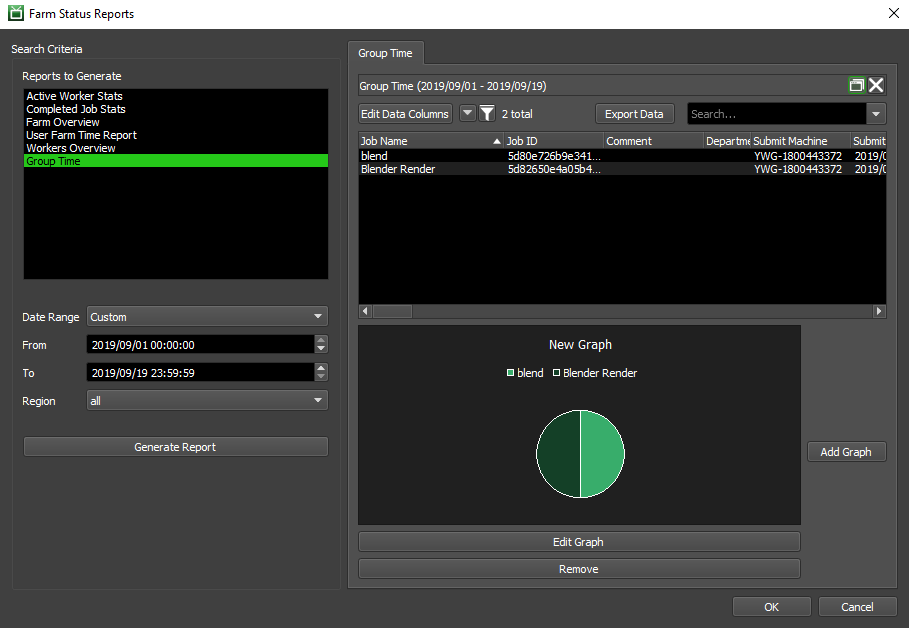Close the Group Time report panel
This screenshot has height=628, width=909.
click(x=876, y=85)
